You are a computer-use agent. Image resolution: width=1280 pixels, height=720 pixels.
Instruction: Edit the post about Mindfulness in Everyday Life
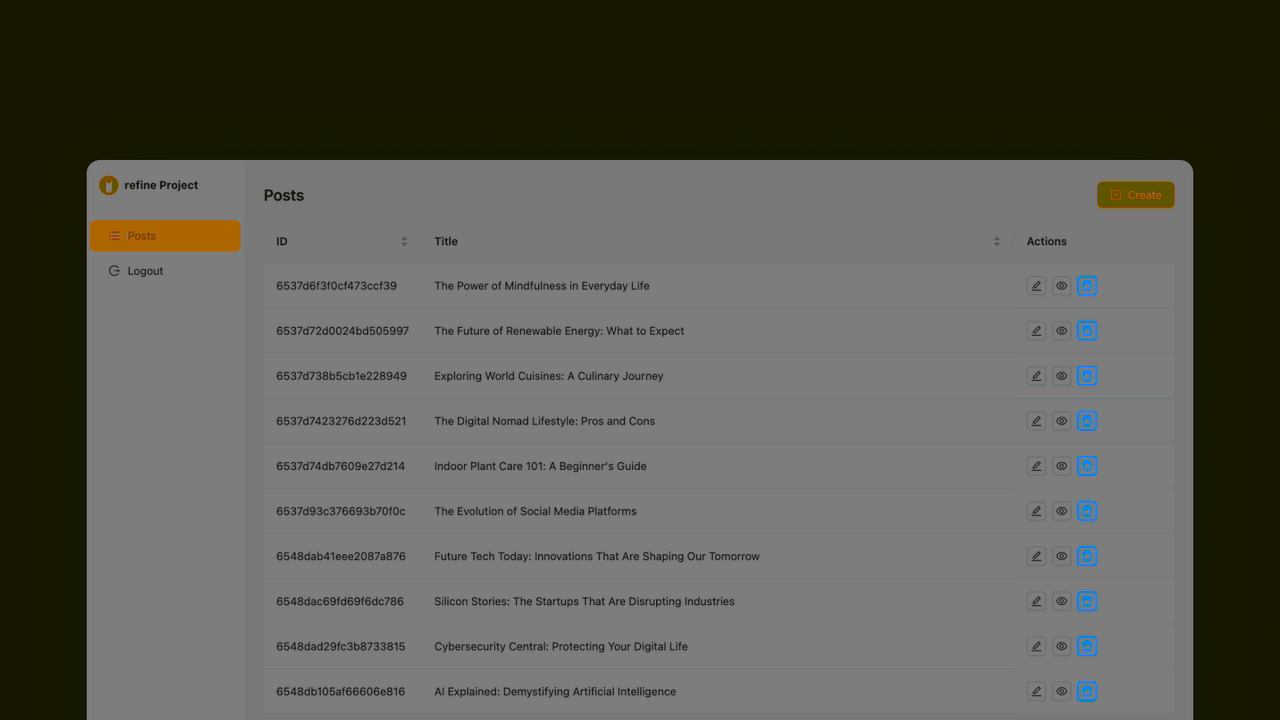(1036, 285)
